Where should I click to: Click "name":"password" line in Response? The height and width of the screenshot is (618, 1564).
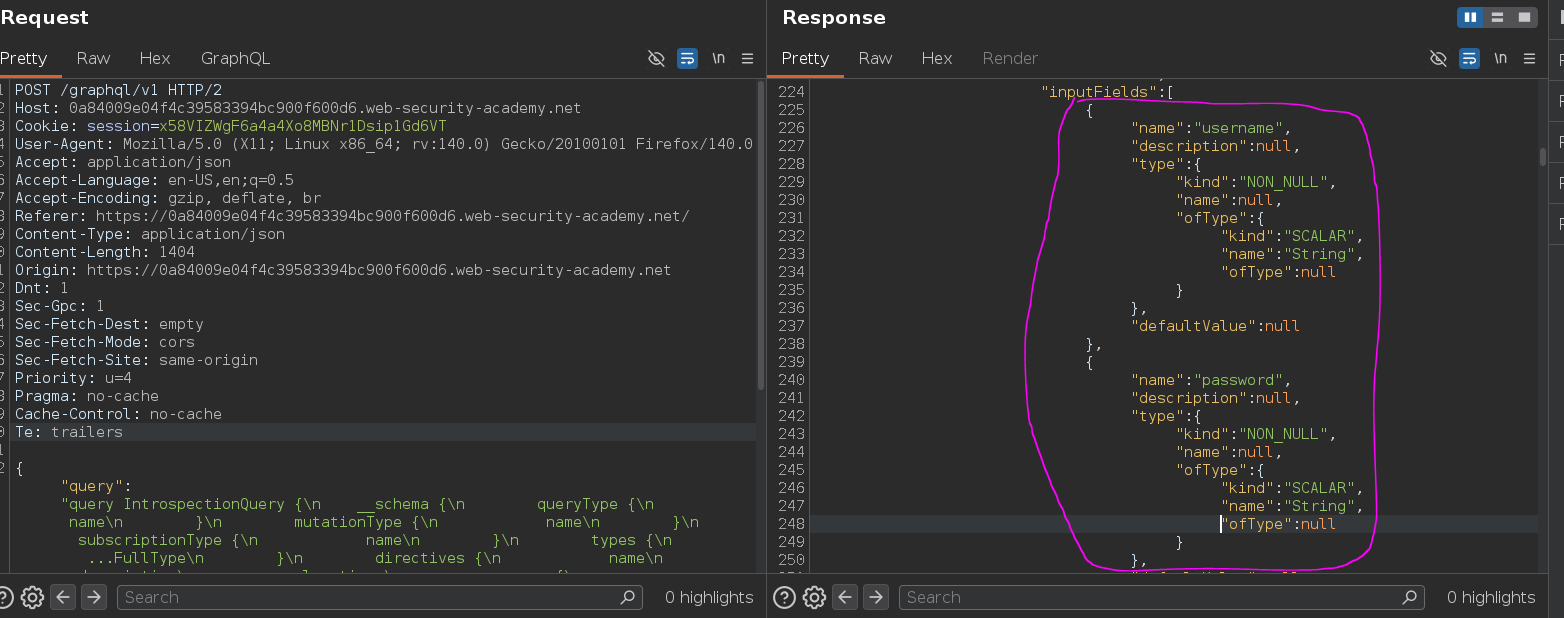tap(1211, 380)
